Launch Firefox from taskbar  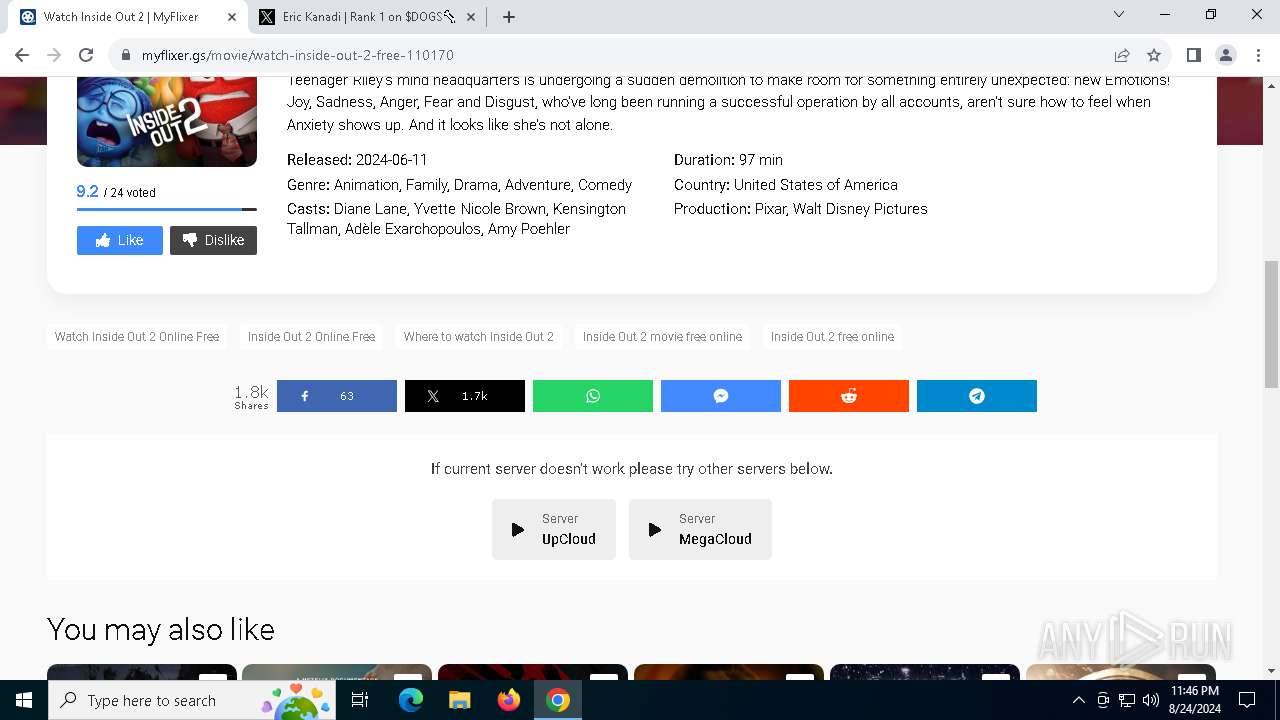pos(509,700)
